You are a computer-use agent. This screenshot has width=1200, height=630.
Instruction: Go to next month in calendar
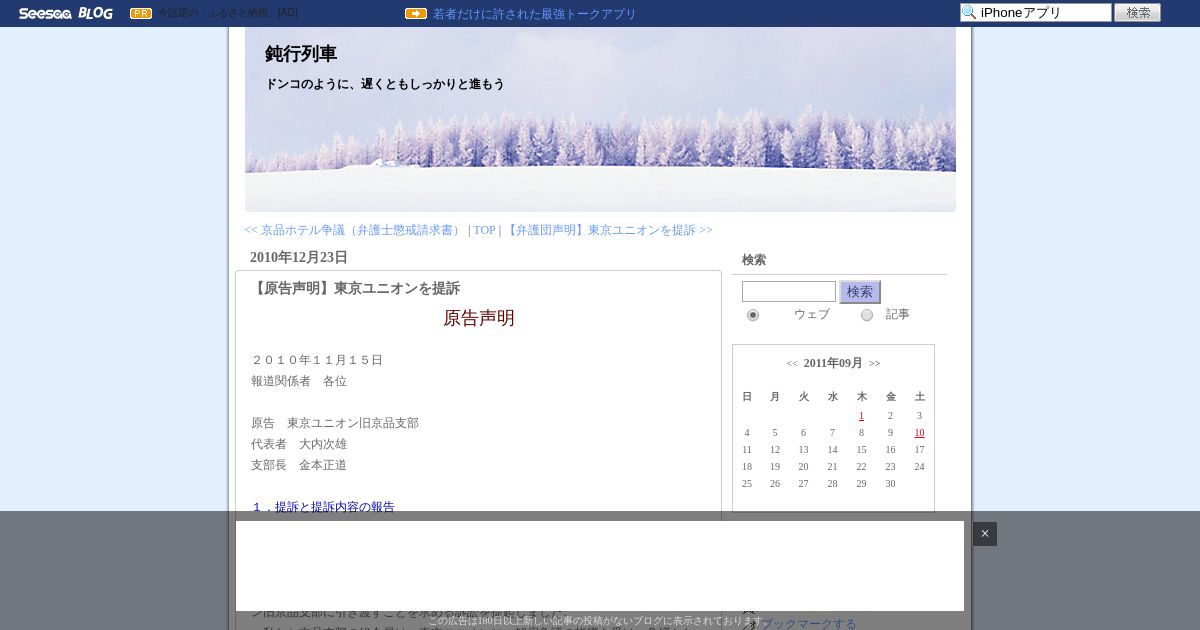click(x=875, y=363)
